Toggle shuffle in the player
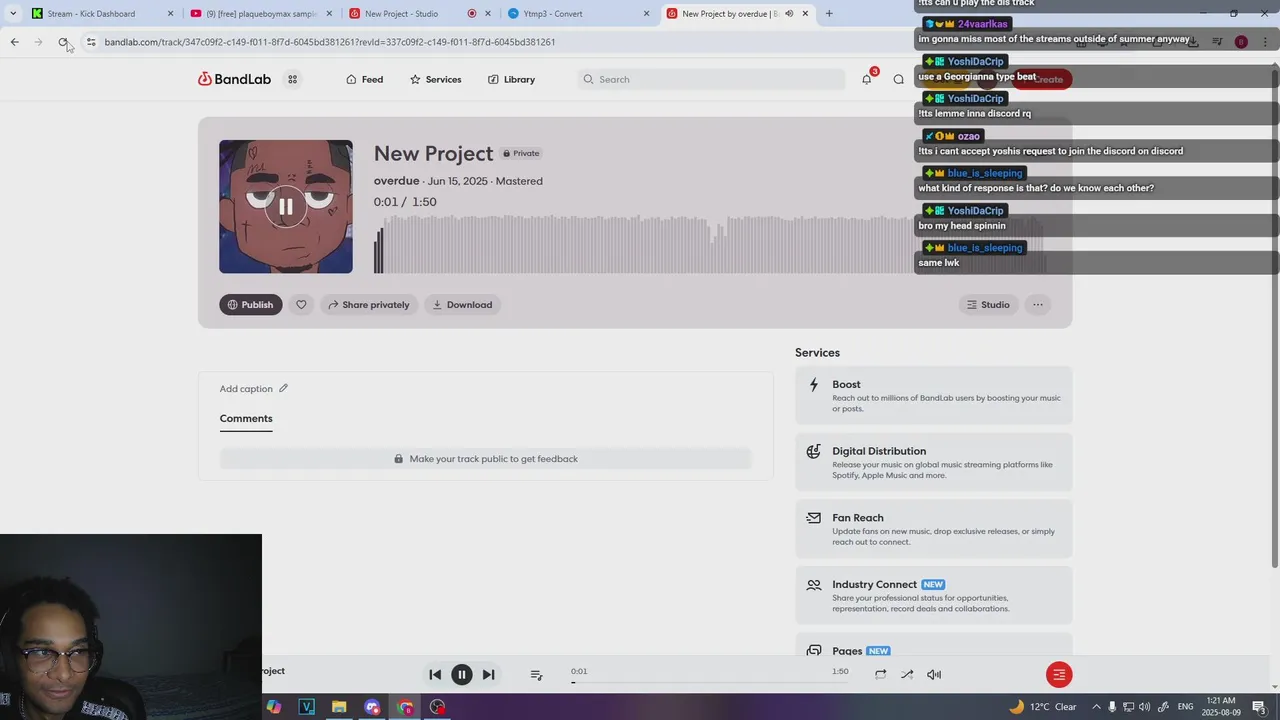 point(907,675)
